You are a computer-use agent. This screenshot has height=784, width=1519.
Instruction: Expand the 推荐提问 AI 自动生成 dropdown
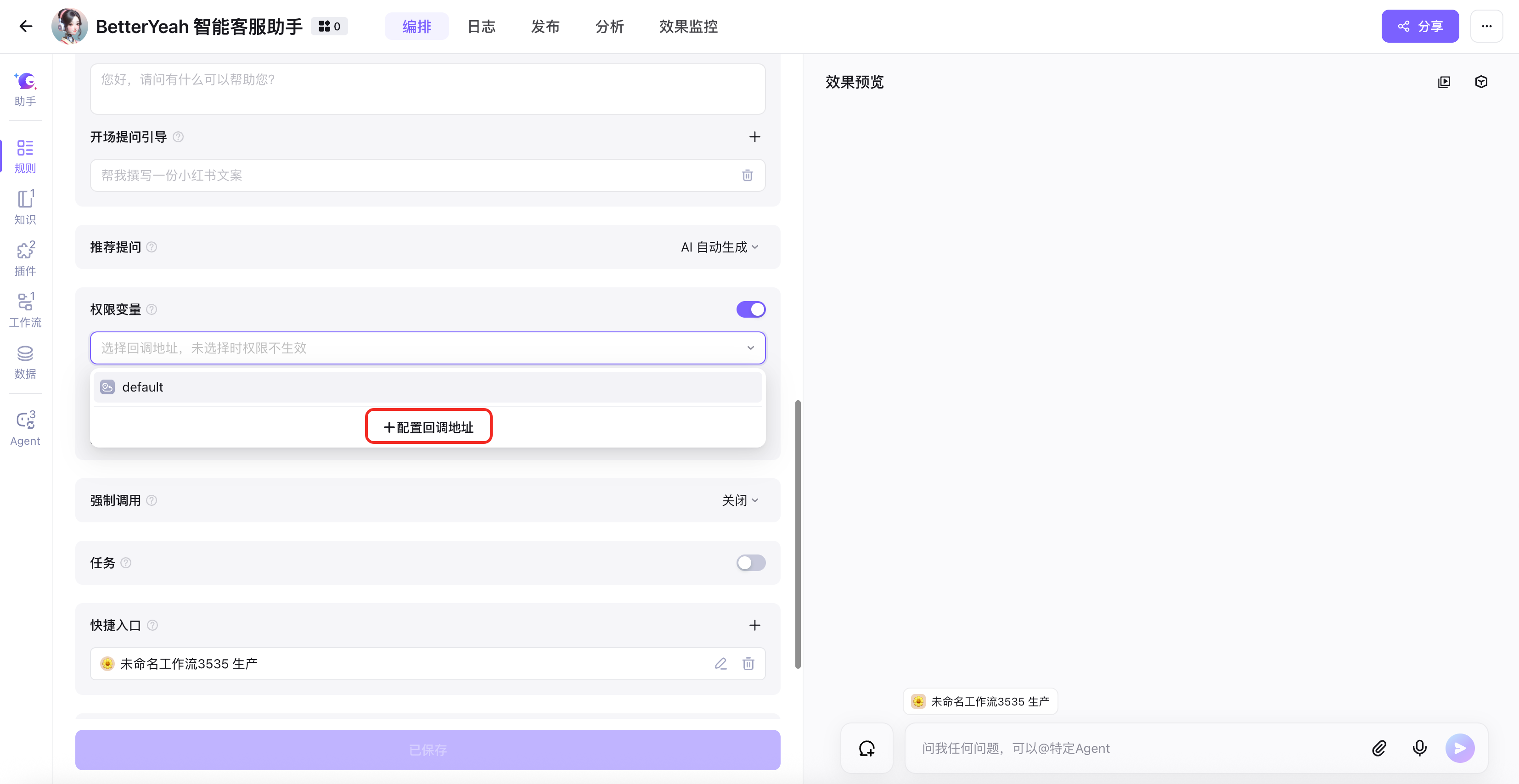pos(719,247)
